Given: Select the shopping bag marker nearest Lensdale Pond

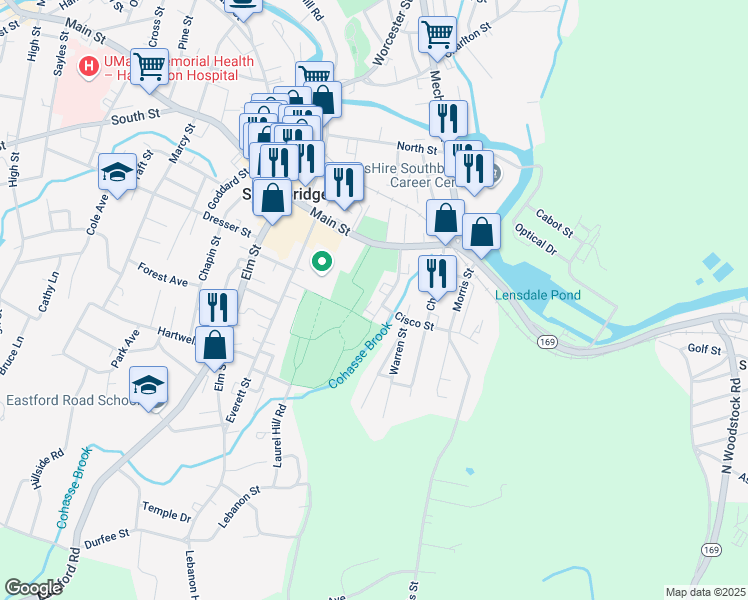Looking at the screenshot, I should (x=481, y=233).
